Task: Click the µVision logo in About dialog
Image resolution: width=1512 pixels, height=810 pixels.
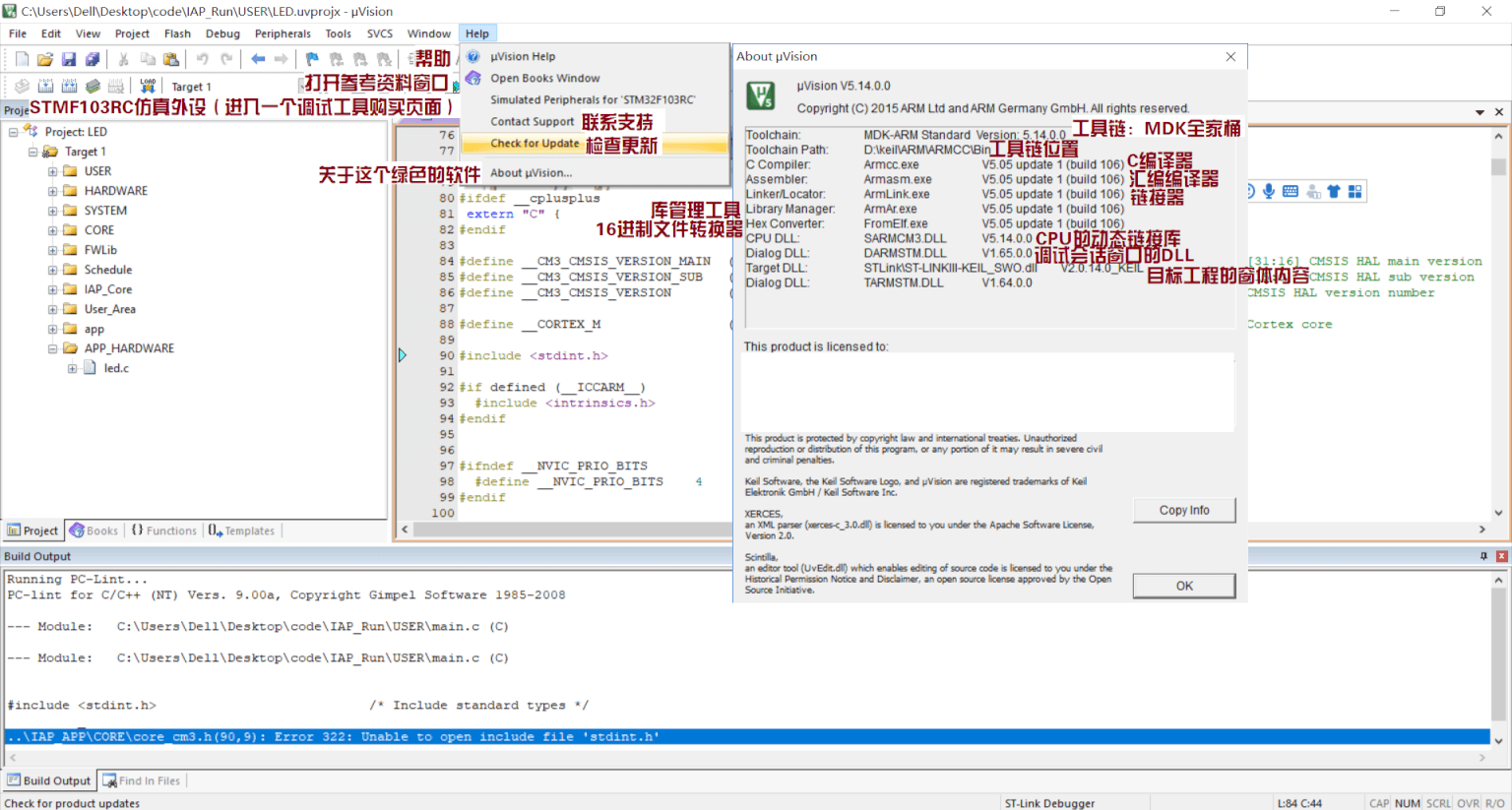Action: click(x=761, y=95)
